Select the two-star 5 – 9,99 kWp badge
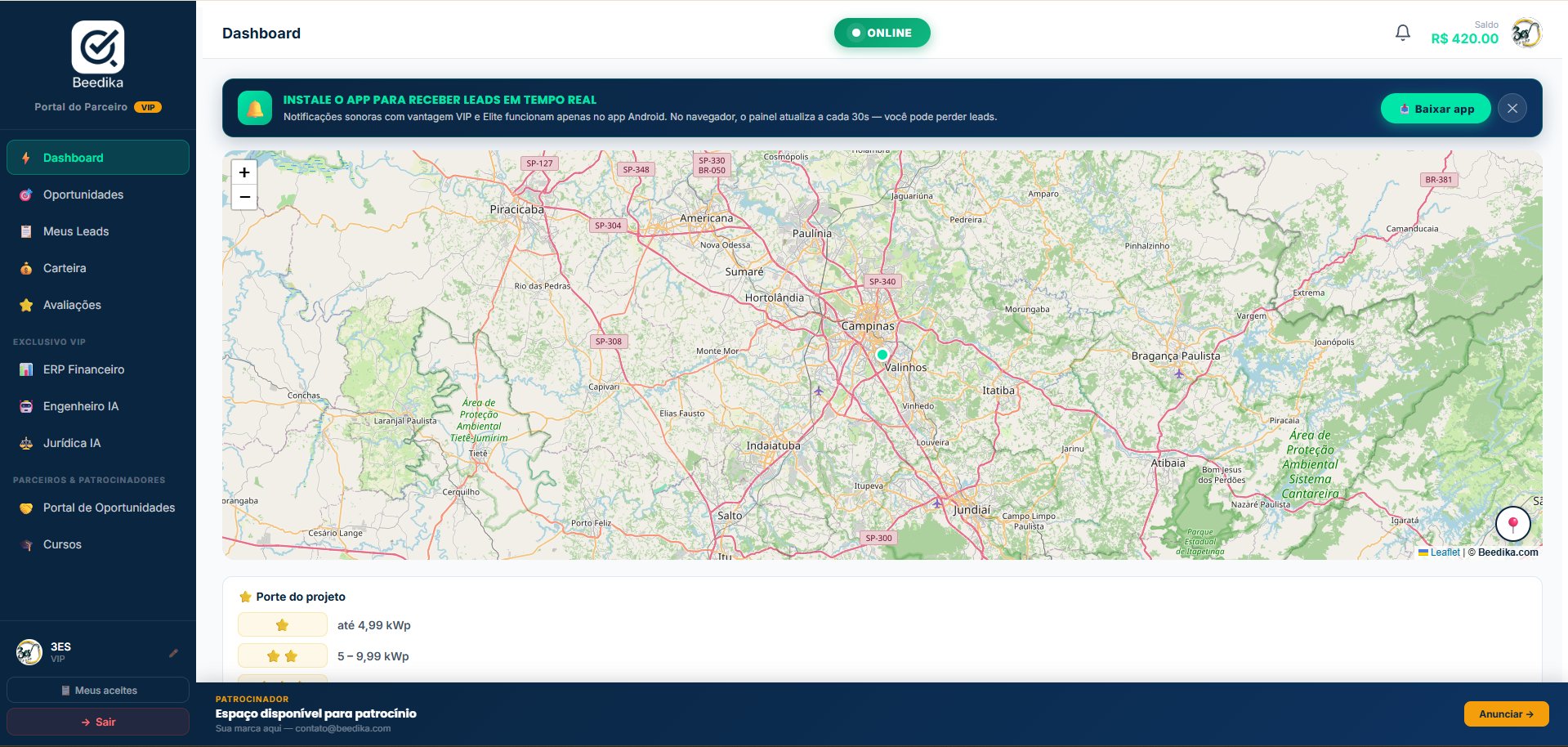1568x747 pixels. coord(283,656)
